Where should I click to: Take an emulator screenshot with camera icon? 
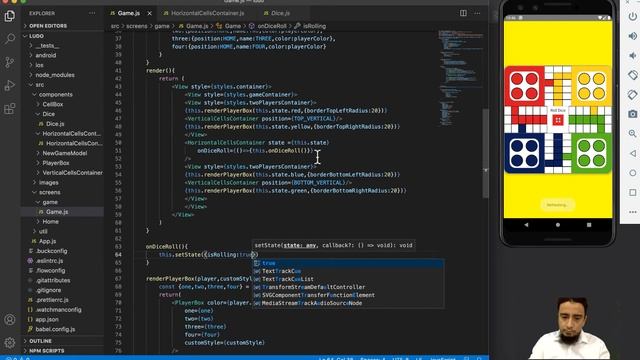click(x=633, y=114)
